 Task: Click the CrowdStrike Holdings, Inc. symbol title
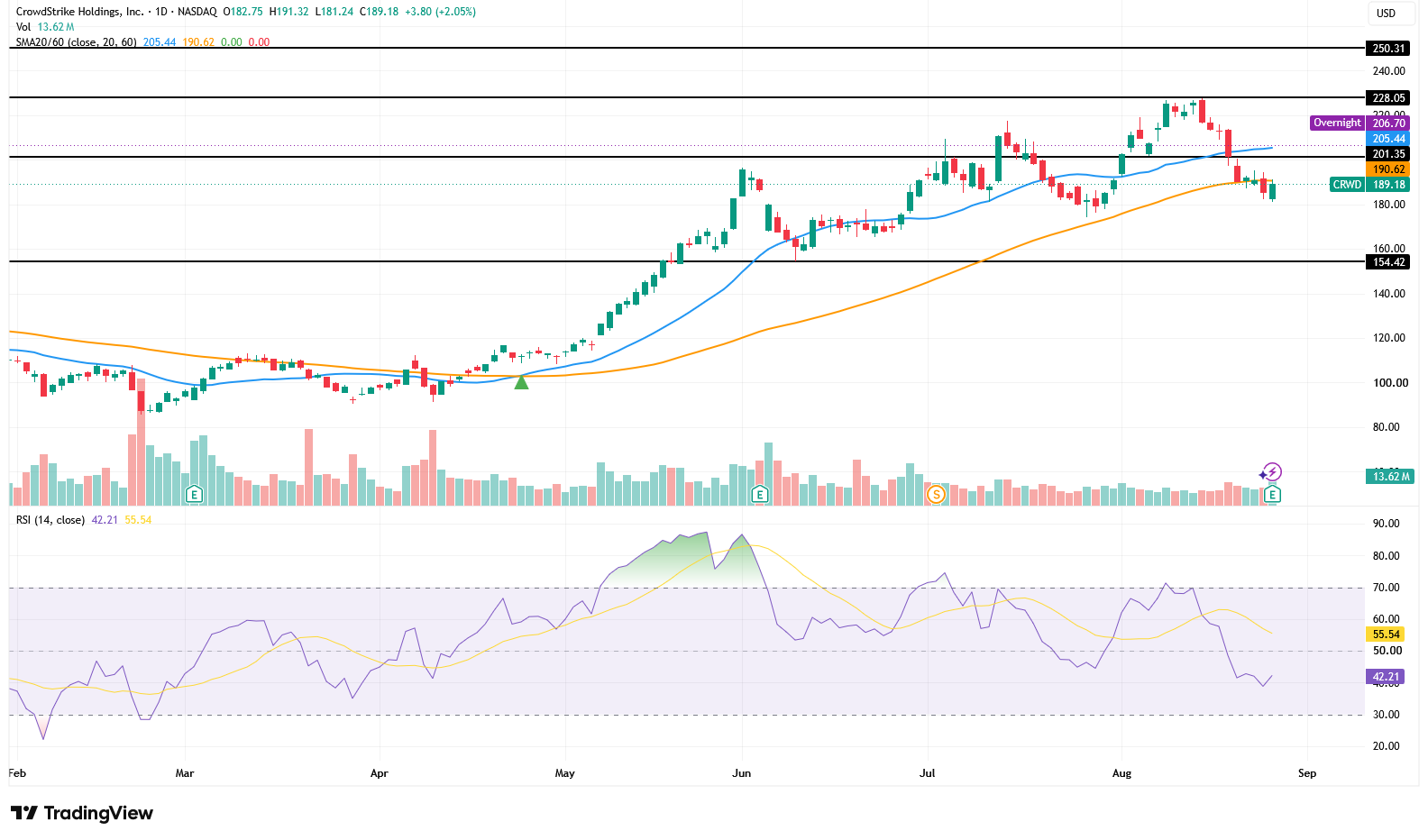(x=79, y=12)
